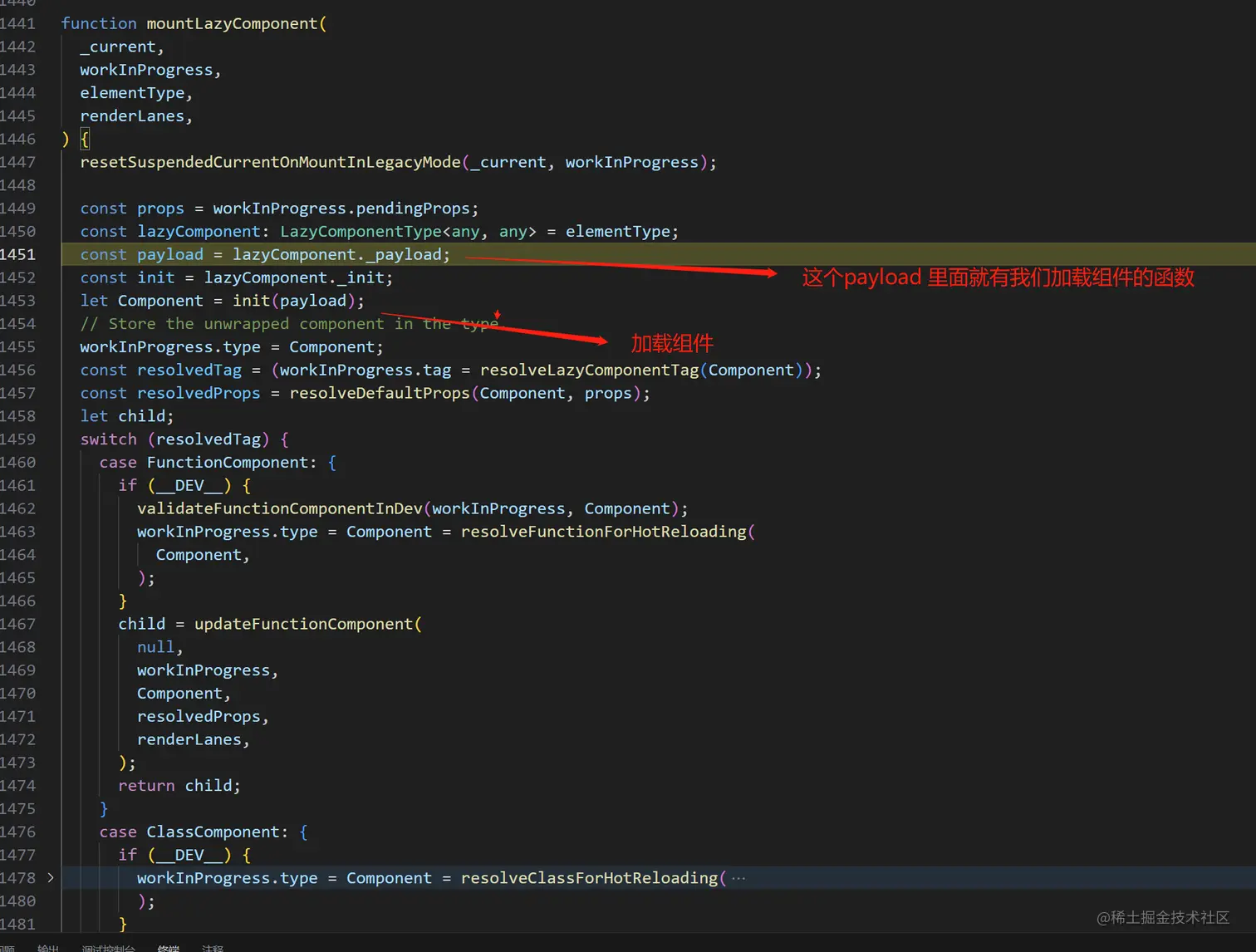
Task: Click line number 1481 in the gutter
Action: [17, 924]
